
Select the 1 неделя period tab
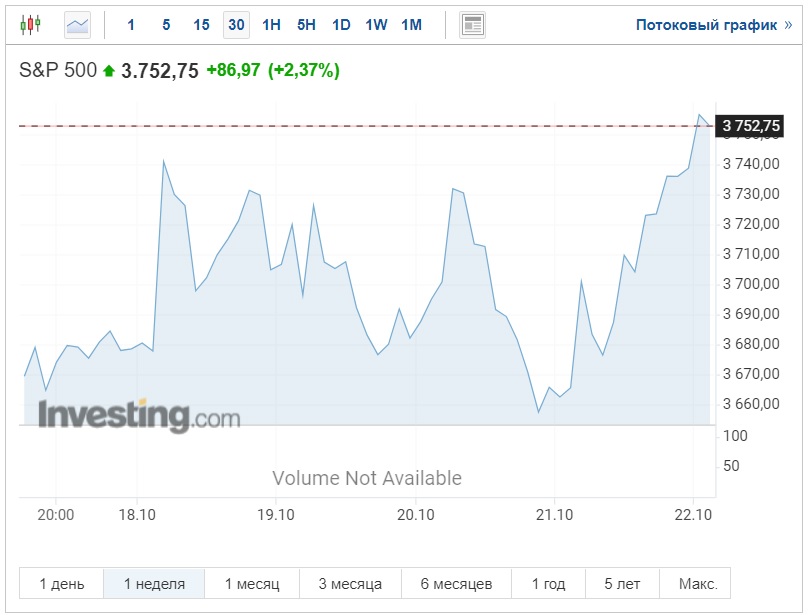point(154,584)
